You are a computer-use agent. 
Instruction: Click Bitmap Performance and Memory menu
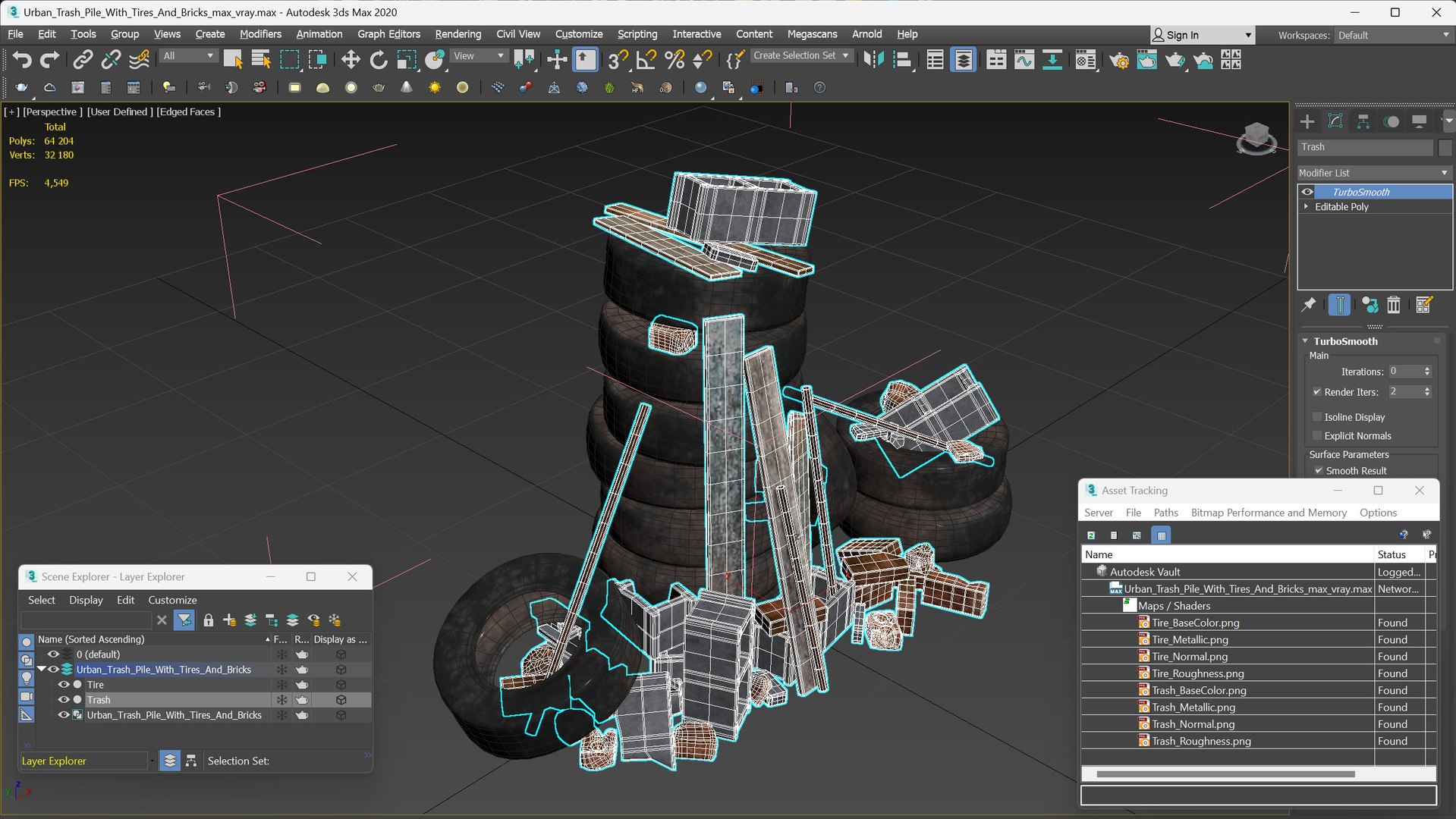(1269, 513)
